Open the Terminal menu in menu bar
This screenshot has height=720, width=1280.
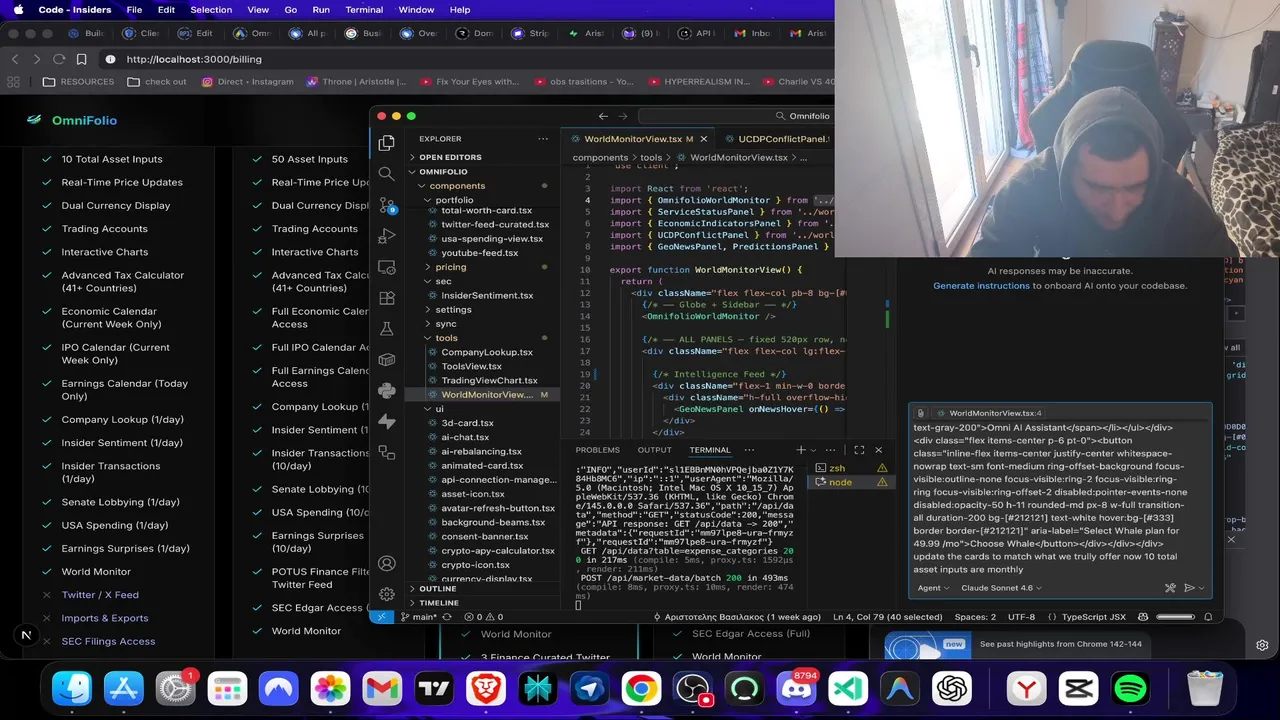coord(364,10)
